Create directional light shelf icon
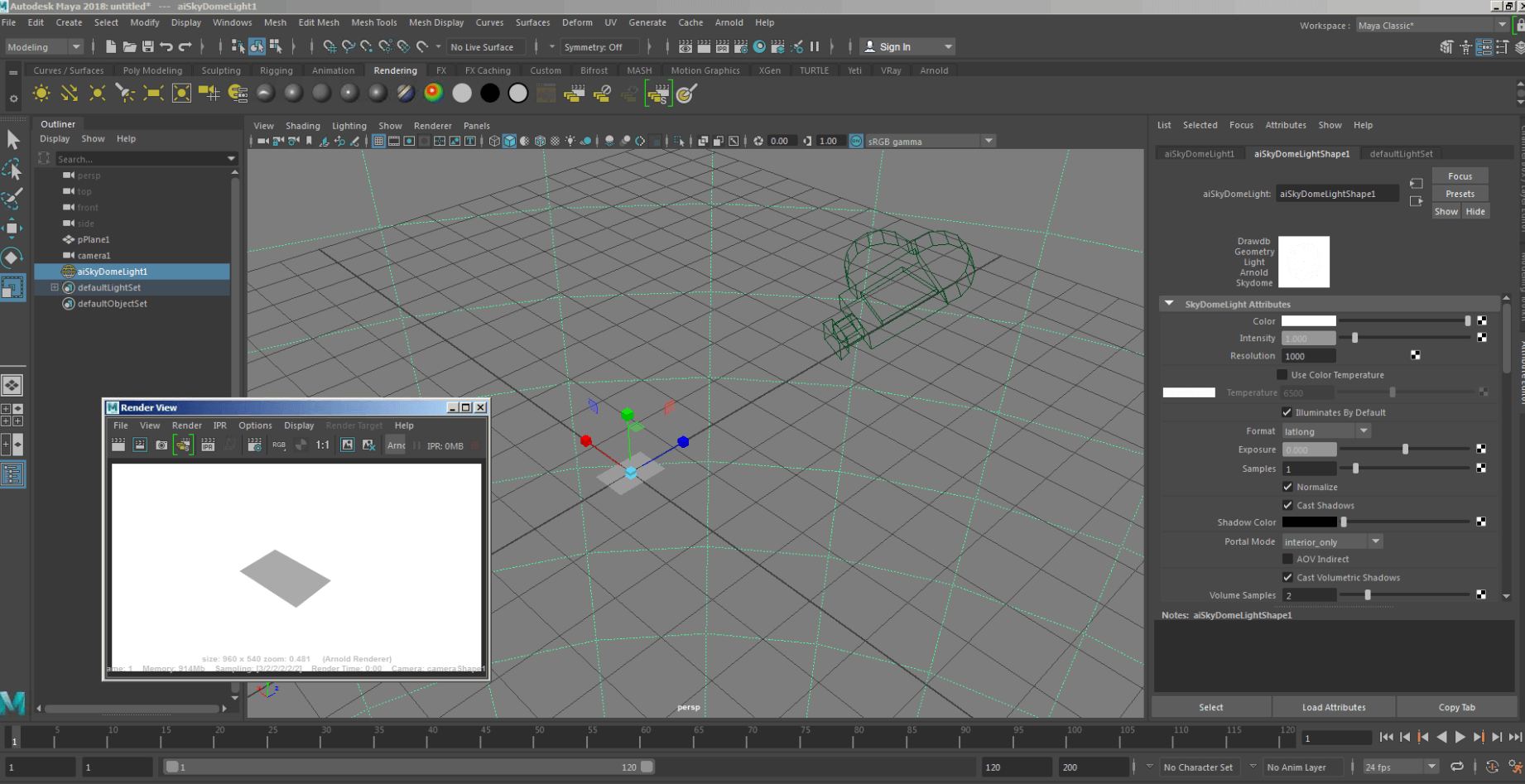This screenshot has width=1525, height=784. click(x=70, y=94)
